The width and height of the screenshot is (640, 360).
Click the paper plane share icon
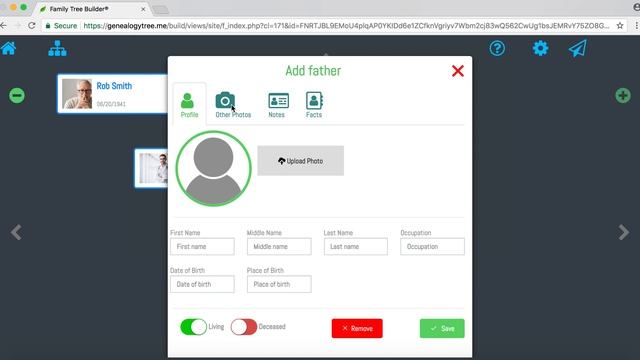pos(578,48)
